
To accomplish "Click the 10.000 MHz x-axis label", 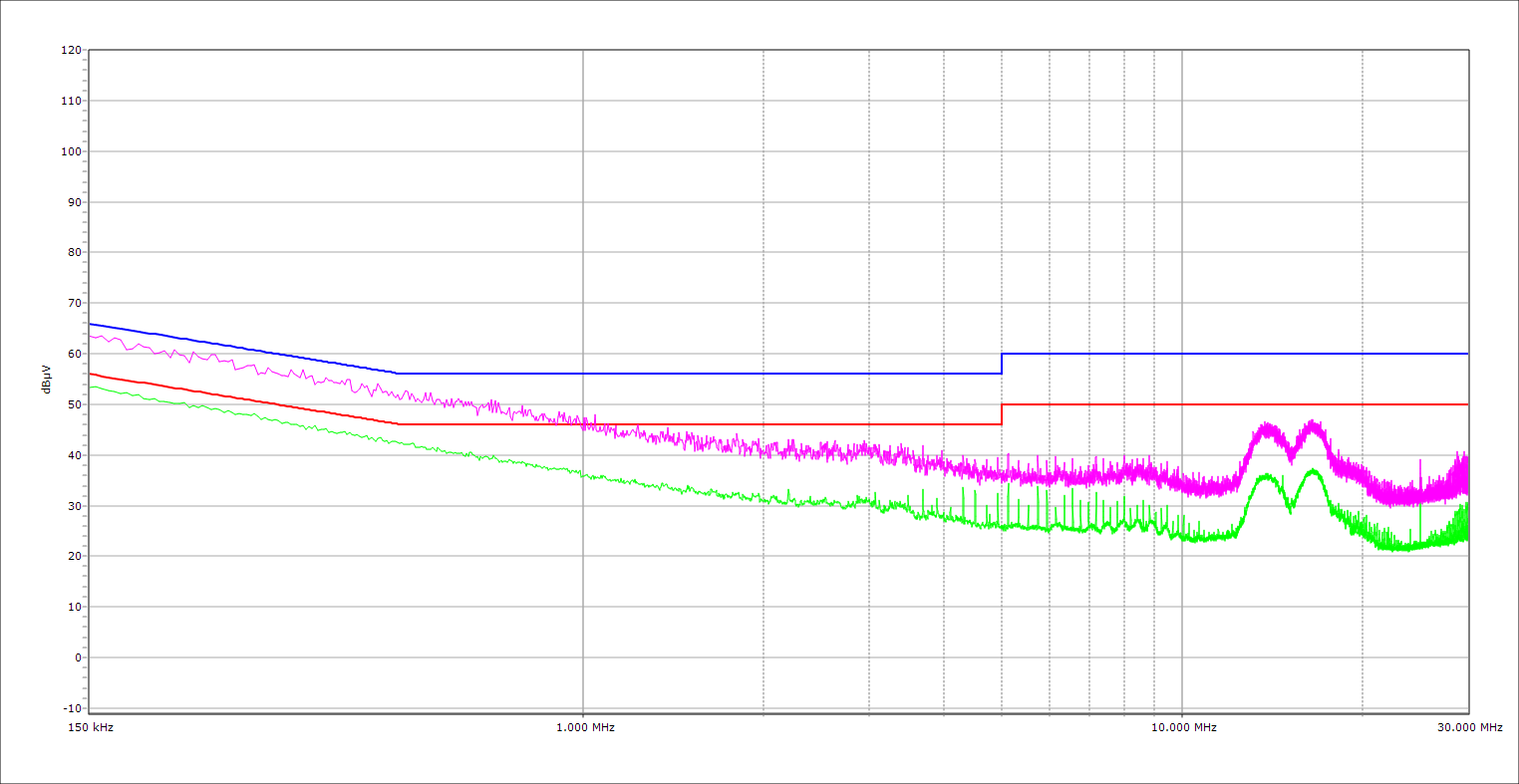I will pyautogui.click(x=1184, y=727).
